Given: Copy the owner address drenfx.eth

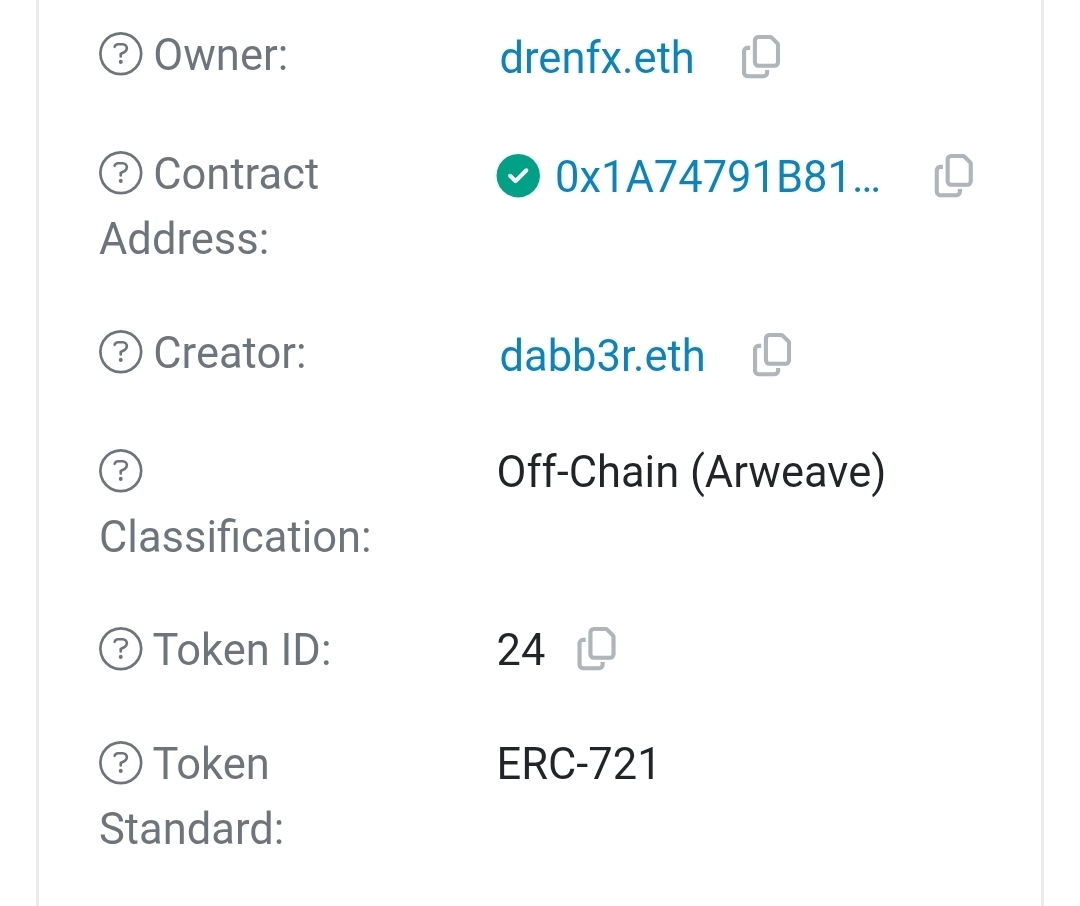Looking at the screenshot, I should (760, 58).
